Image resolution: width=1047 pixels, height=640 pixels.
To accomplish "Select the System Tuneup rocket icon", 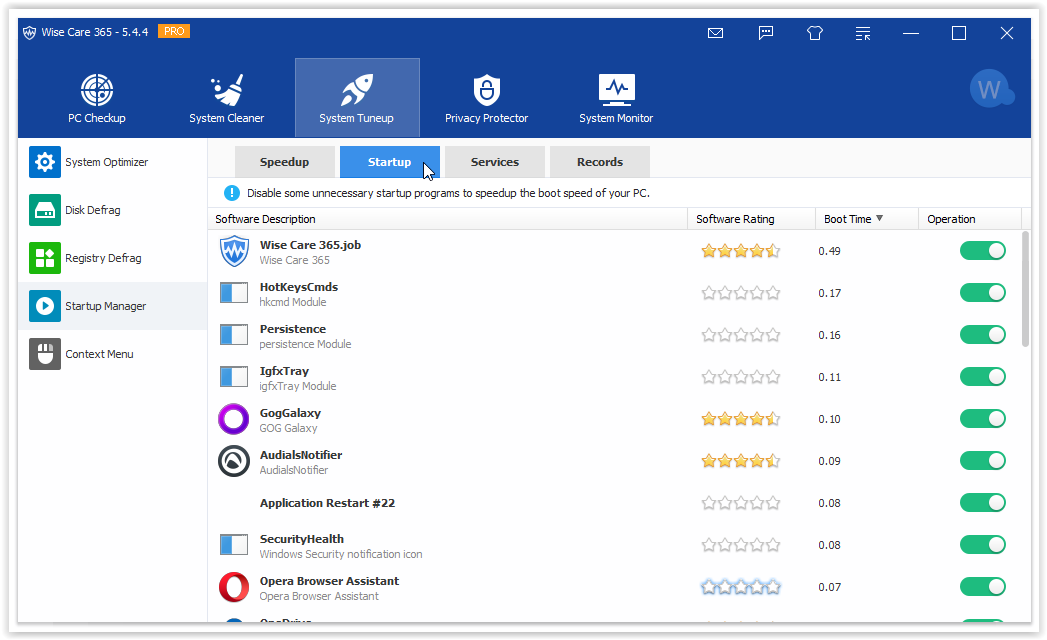I will point(357,90).
